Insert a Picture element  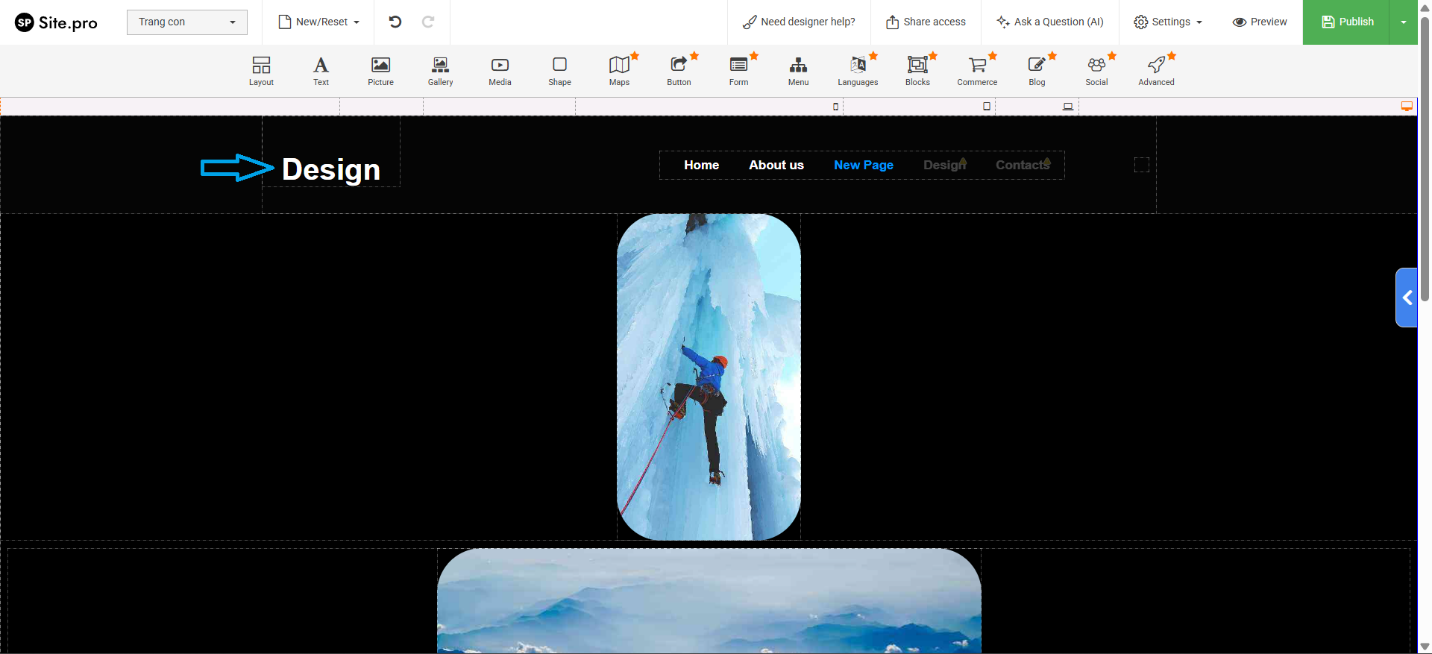[380, 66]
